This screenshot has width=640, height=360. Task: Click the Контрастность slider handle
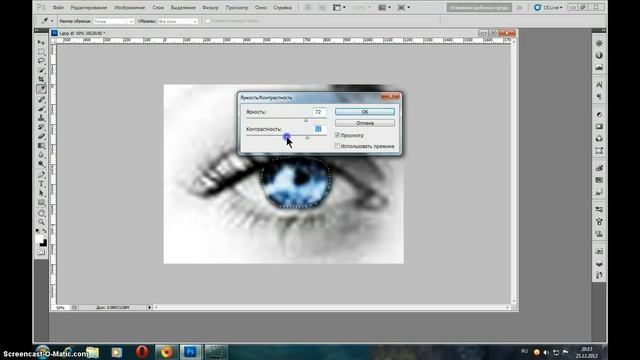(x=307, y=138)
